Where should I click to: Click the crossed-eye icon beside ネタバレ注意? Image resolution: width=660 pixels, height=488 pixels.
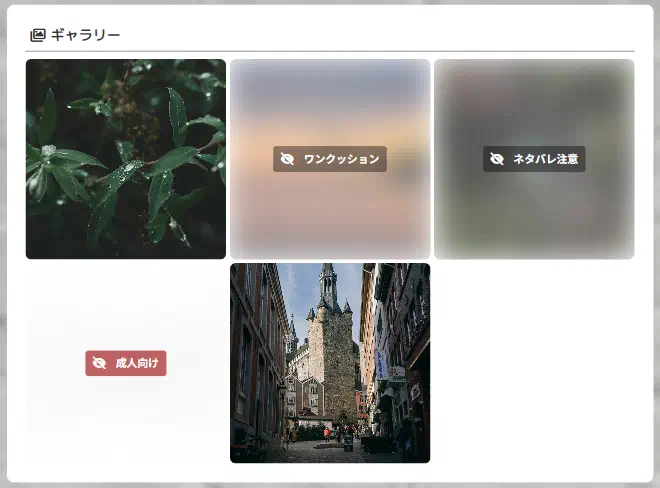497,159
